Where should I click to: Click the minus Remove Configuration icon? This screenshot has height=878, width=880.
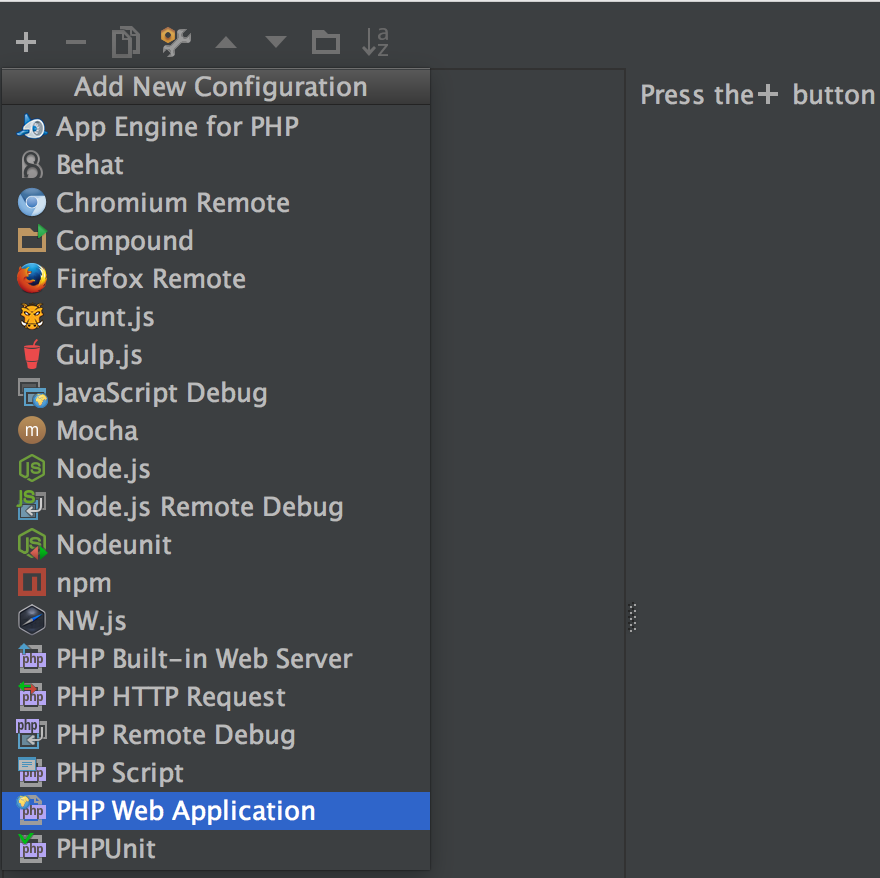point(76,42)
